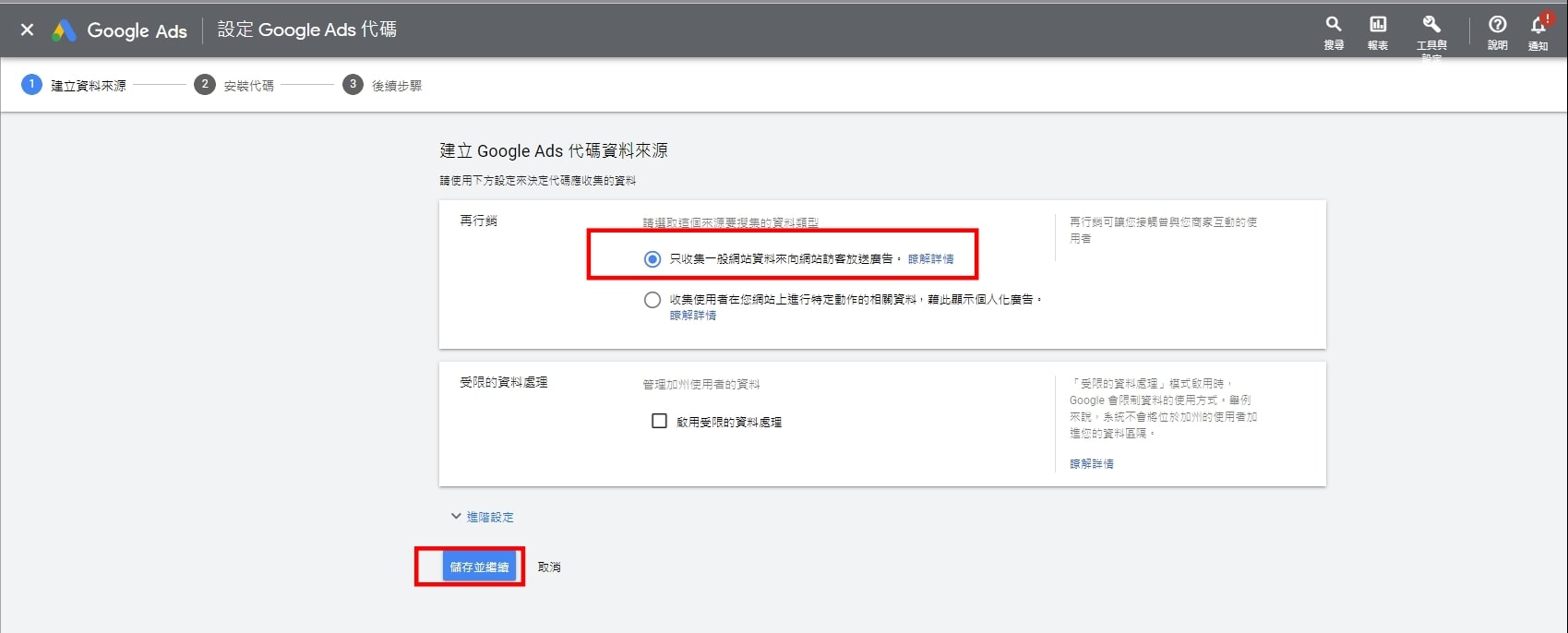
Task: Click header title 設定 Google Ads 代碼
Action: 307,30
